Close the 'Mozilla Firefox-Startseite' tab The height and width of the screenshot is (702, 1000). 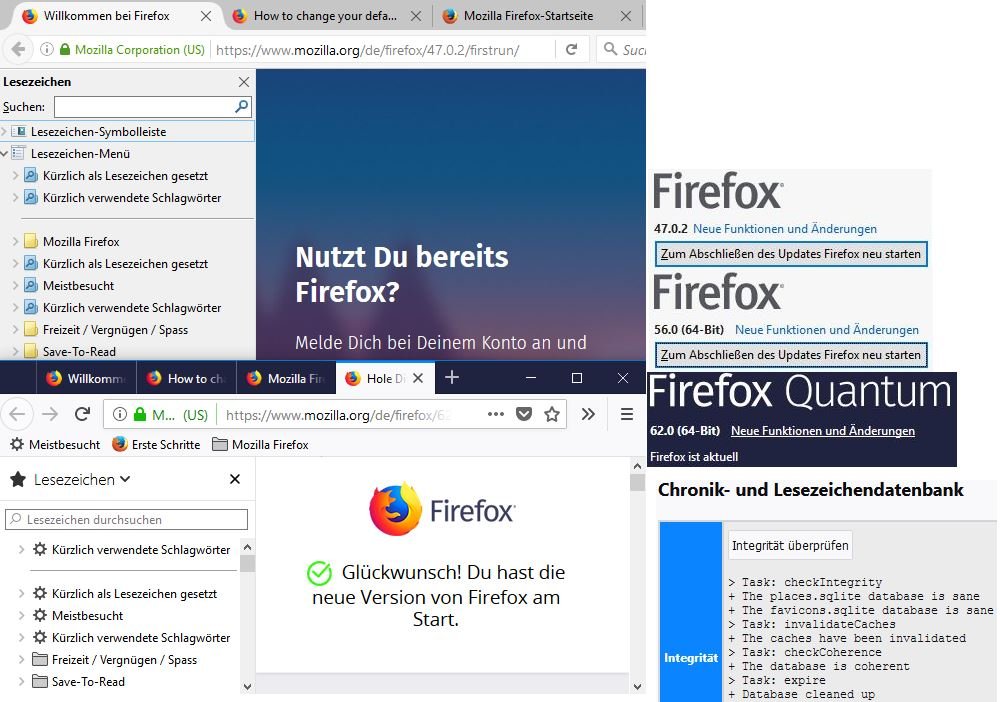(x=626, y=16)
